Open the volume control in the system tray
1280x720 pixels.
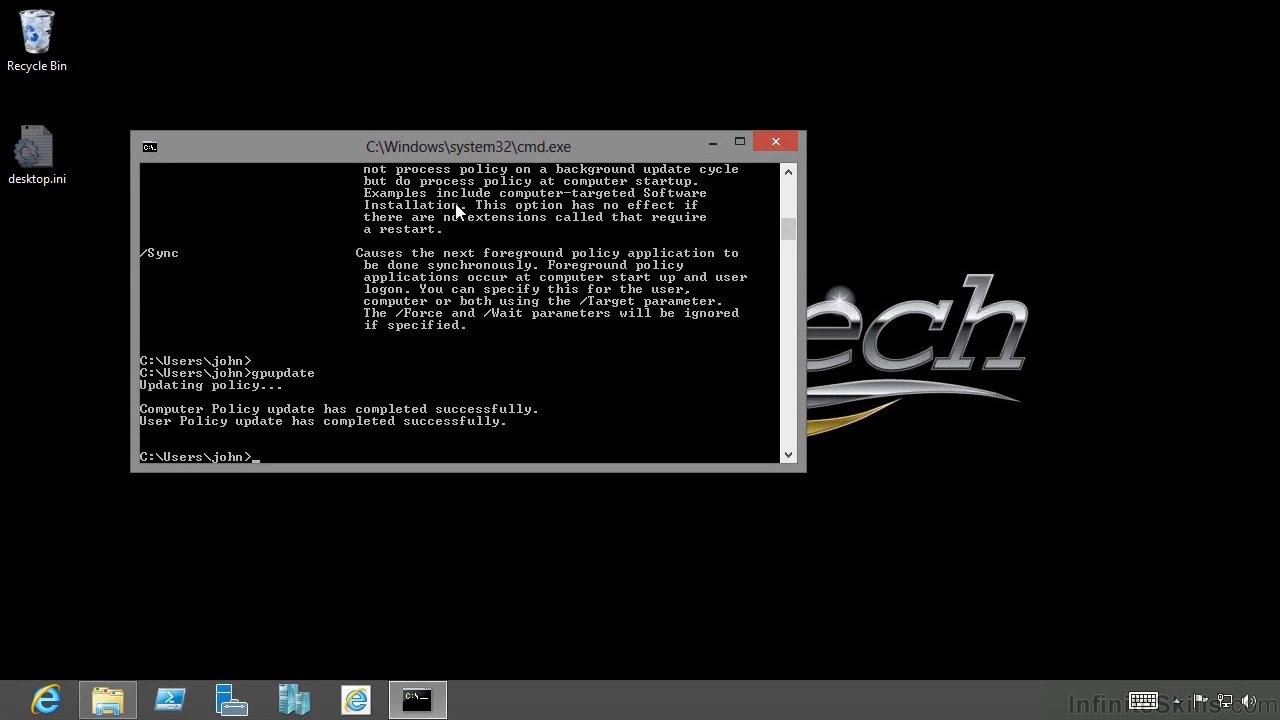coord(1249,701)
